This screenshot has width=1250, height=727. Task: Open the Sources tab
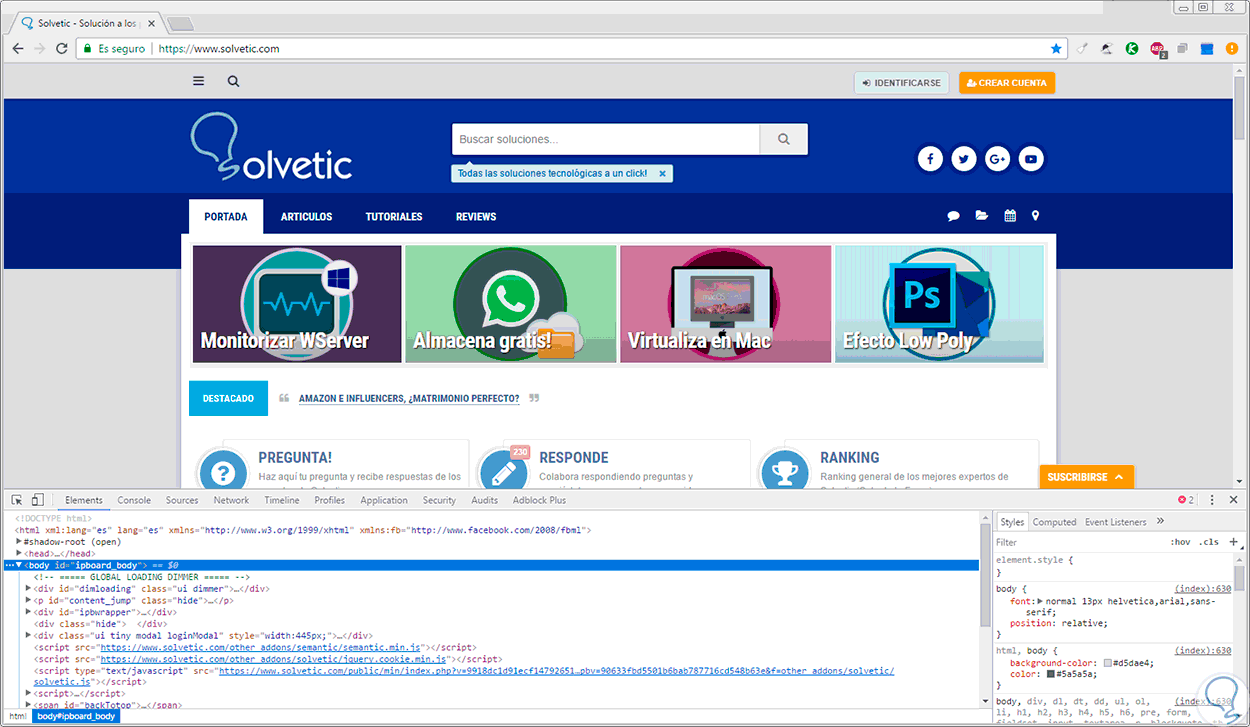[182, 500]
